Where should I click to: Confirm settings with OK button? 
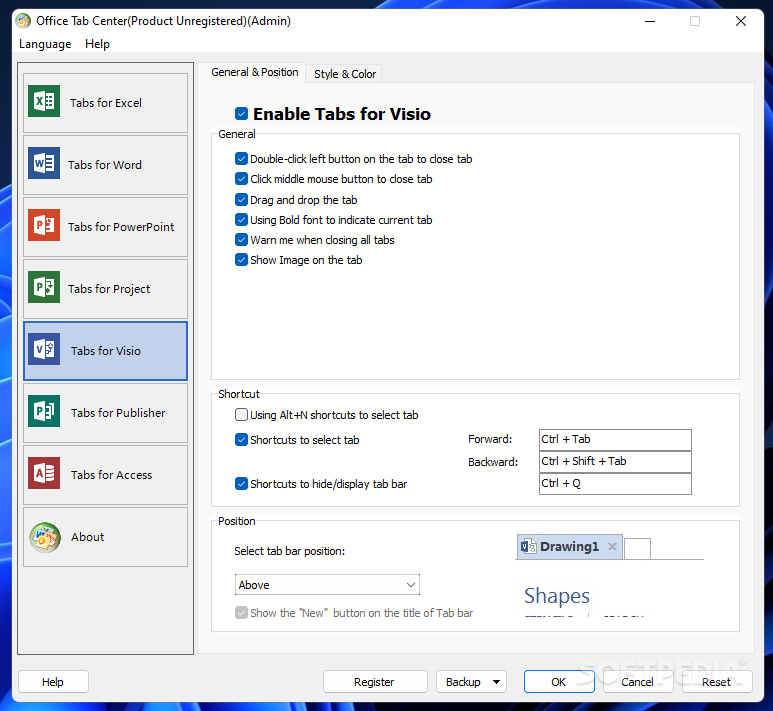[x=559, y=682]
